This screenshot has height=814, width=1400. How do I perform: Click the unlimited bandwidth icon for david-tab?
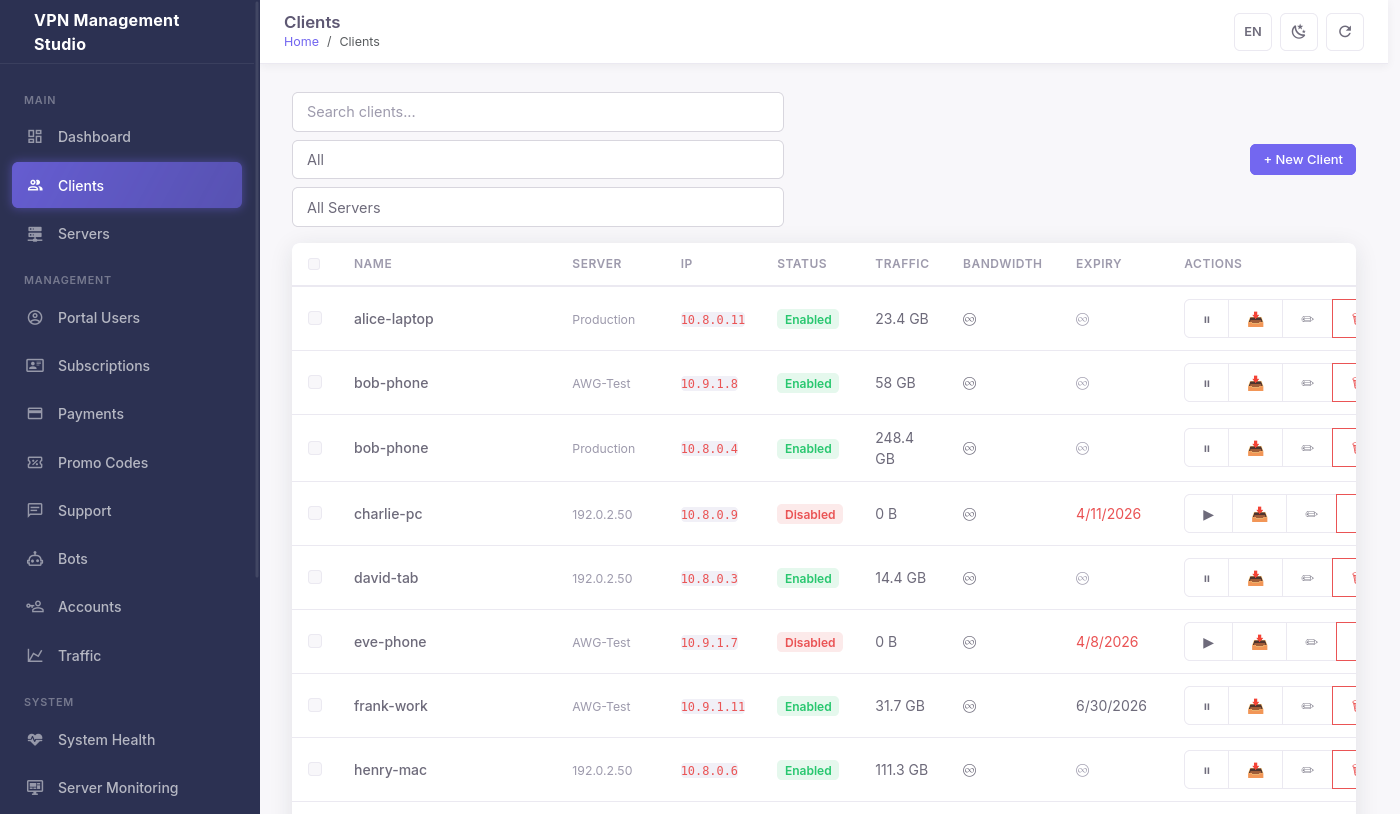(969, 577)
